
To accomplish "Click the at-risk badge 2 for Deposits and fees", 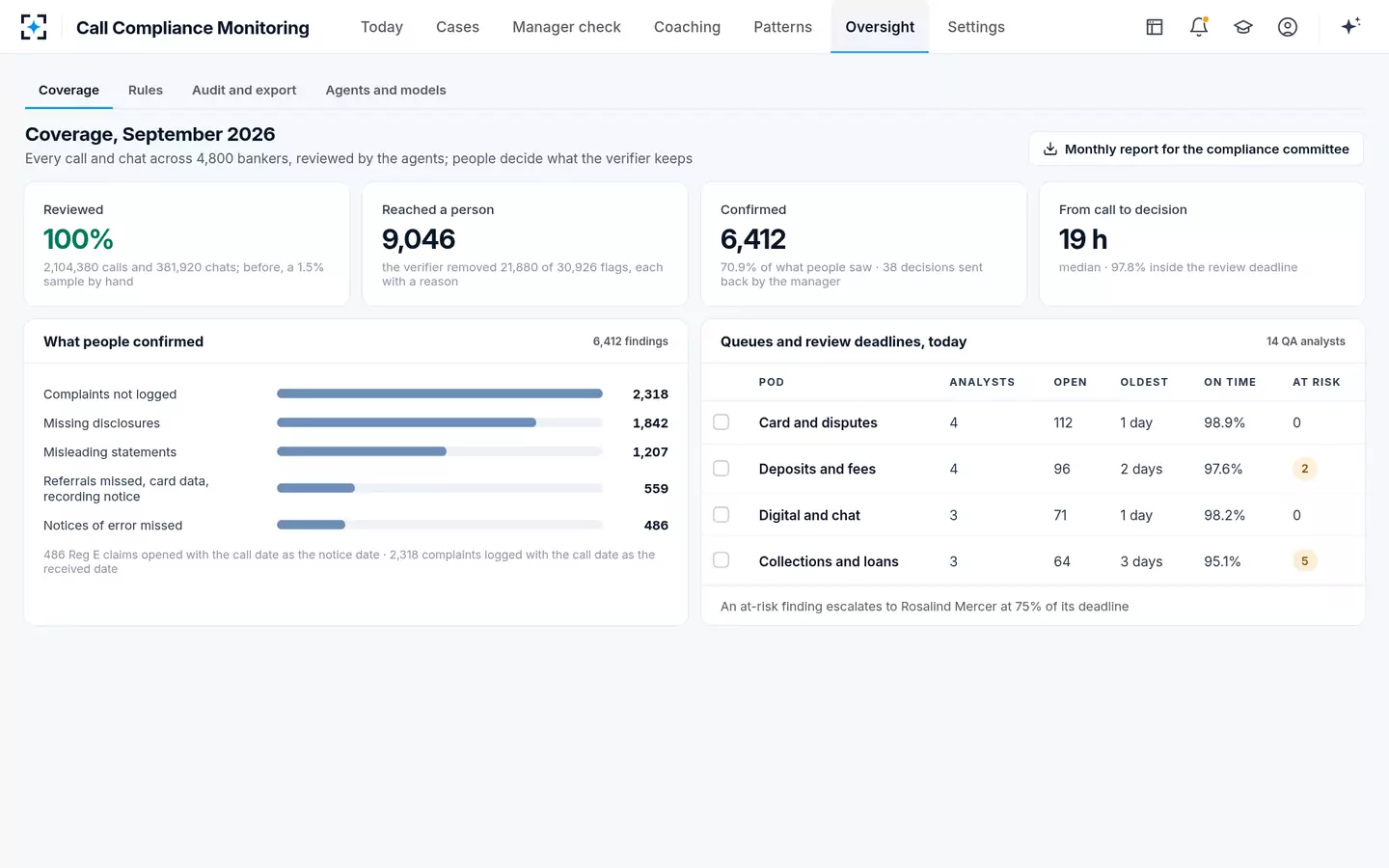I will click(1304, 469).
